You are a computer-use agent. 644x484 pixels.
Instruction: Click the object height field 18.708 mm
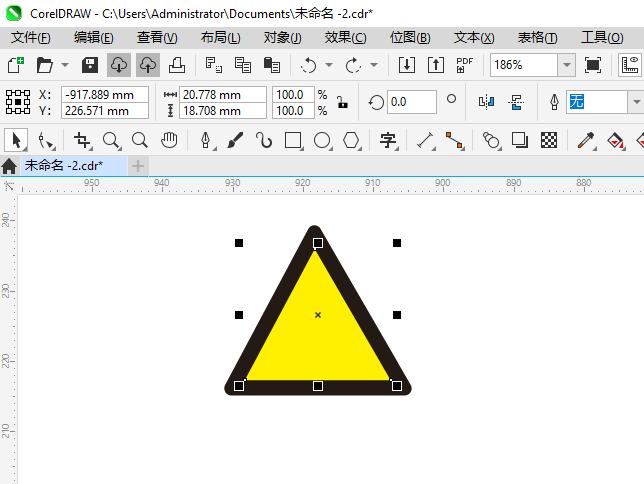pos(223,111)
